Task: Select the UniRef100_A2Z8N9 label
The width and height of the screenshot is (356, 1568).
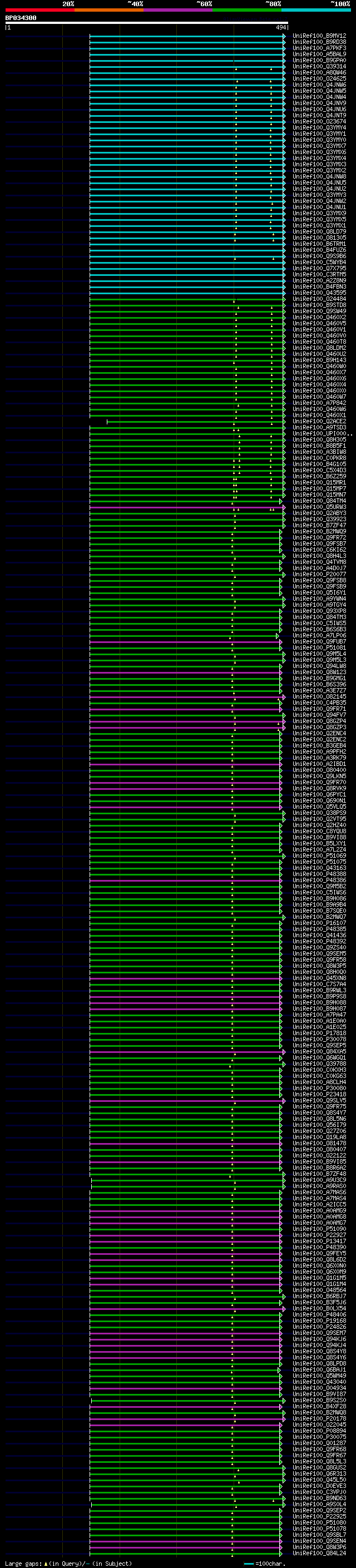Action: 319,280
